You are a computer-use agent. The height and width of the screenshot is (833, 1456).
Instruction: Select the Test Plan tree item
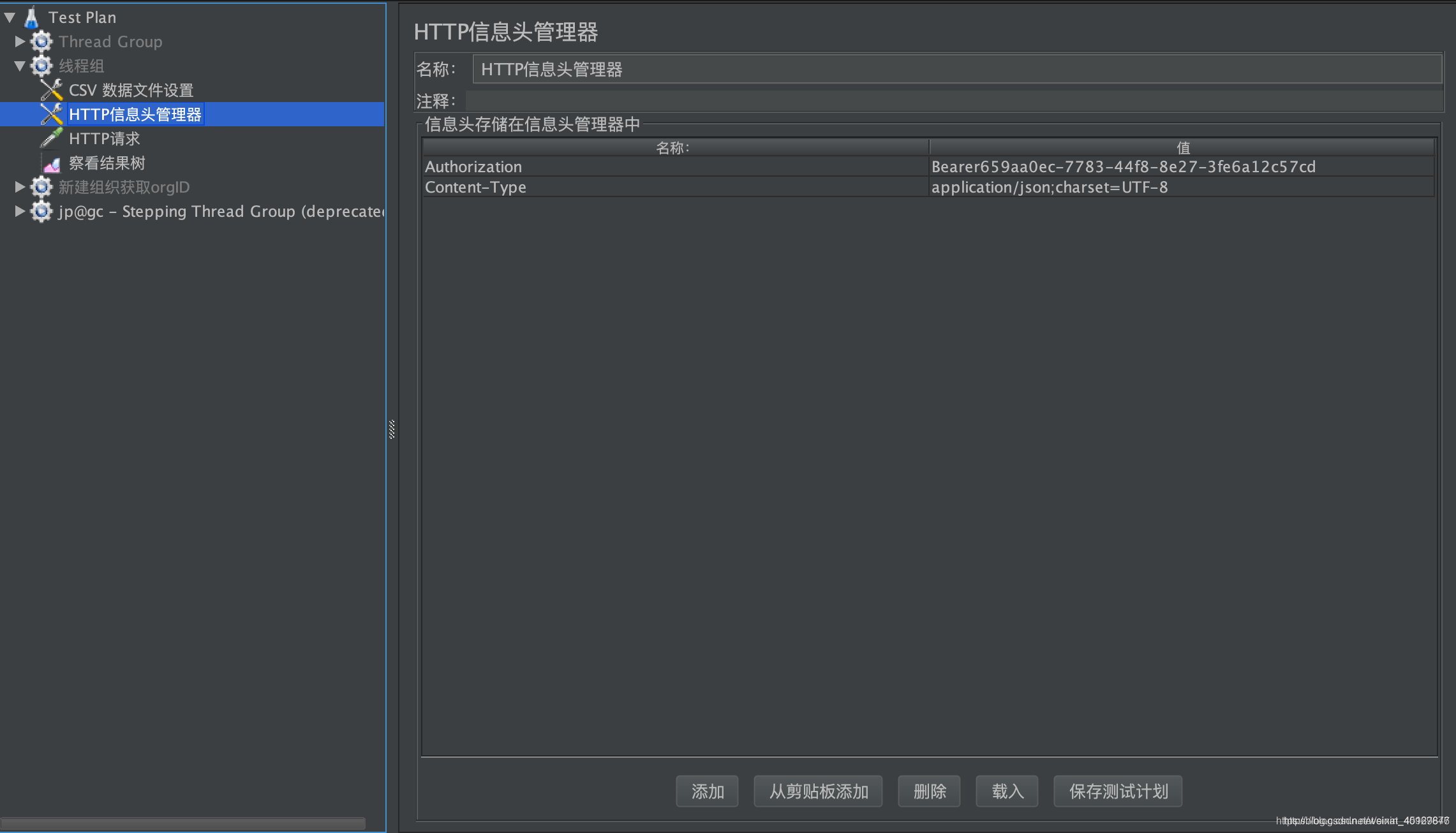tap(82, 17)
